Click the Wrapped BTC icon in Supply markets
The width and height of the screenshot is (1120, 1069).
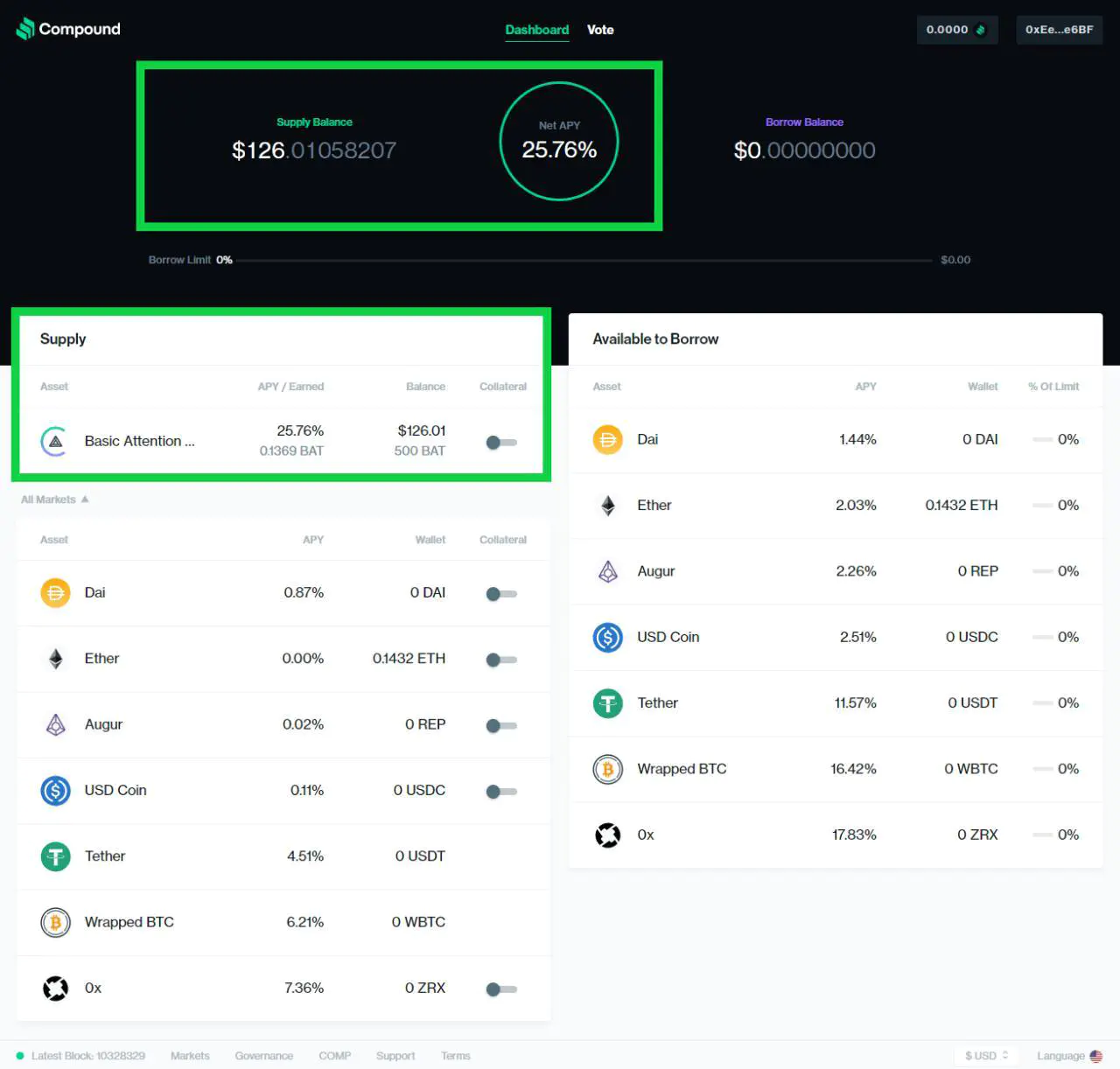pos(55,922)
